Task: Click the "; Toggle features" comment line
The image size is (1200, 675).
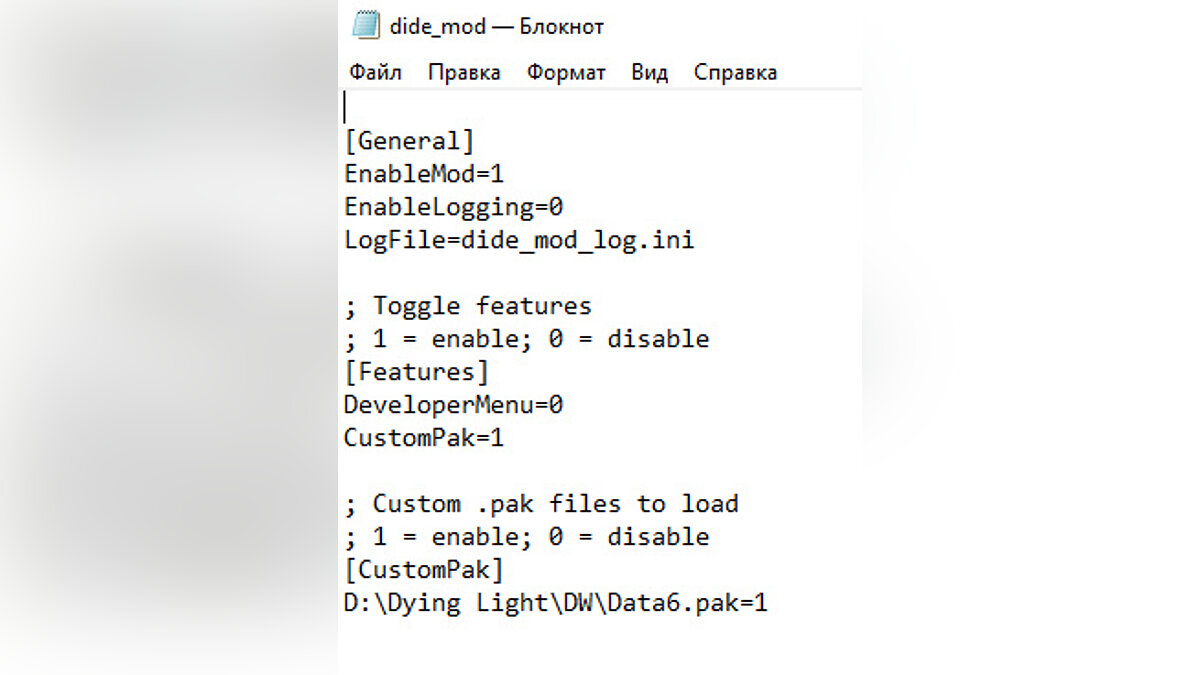Action: 468,306
